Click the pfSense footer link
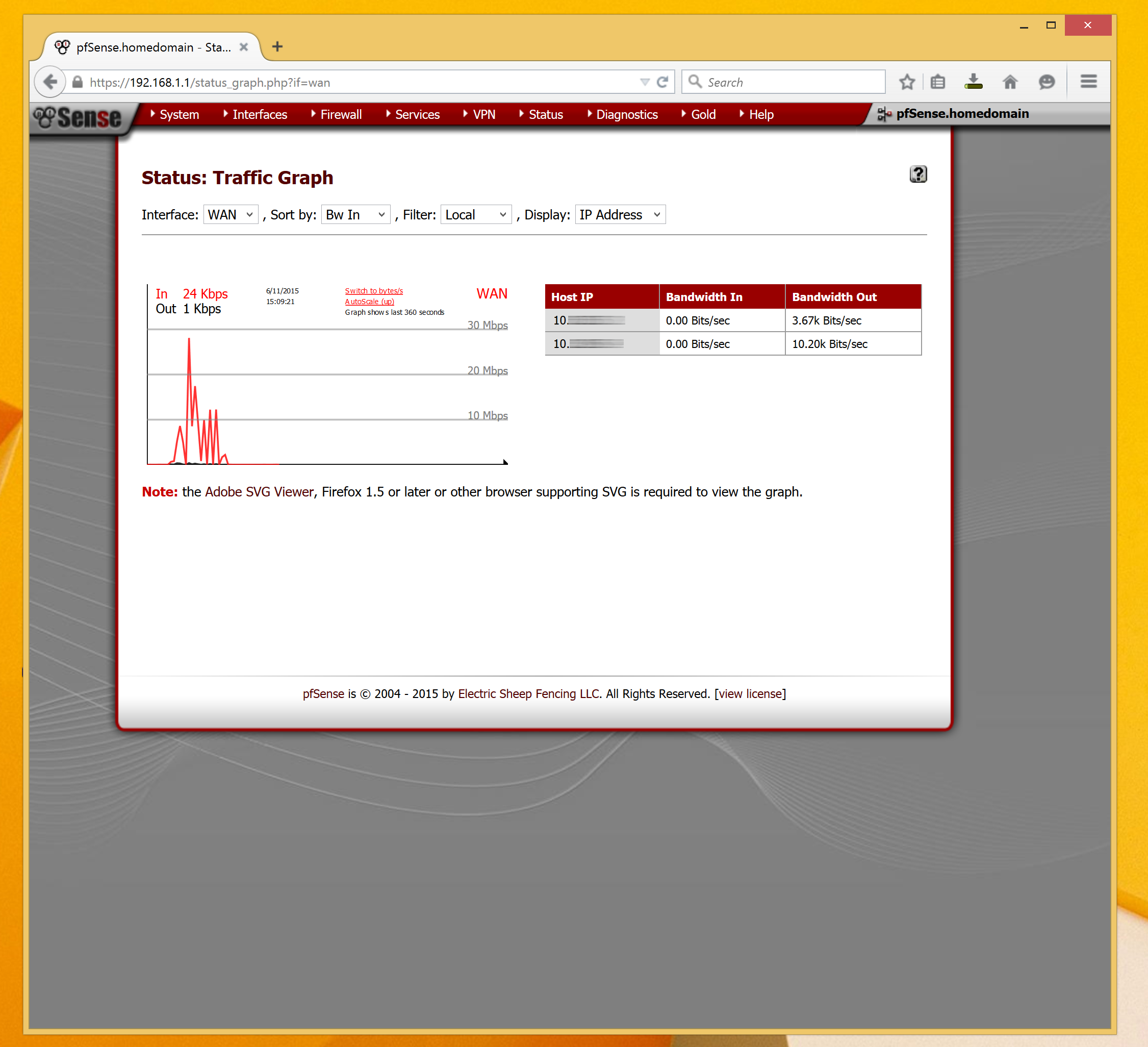 point(323,694)
